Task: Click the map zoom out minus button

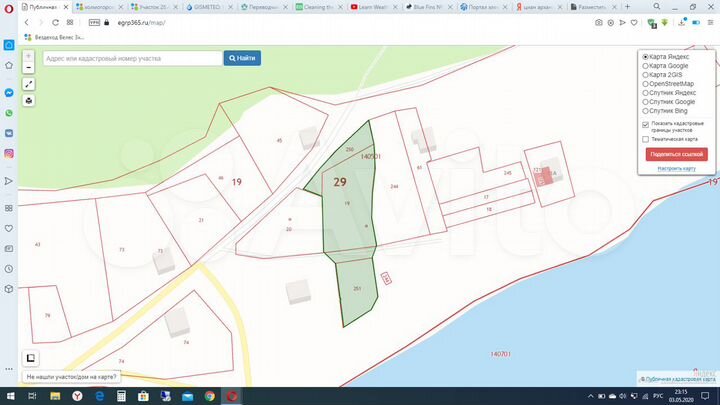Action: pyautogui.click(x=28, y=65)
